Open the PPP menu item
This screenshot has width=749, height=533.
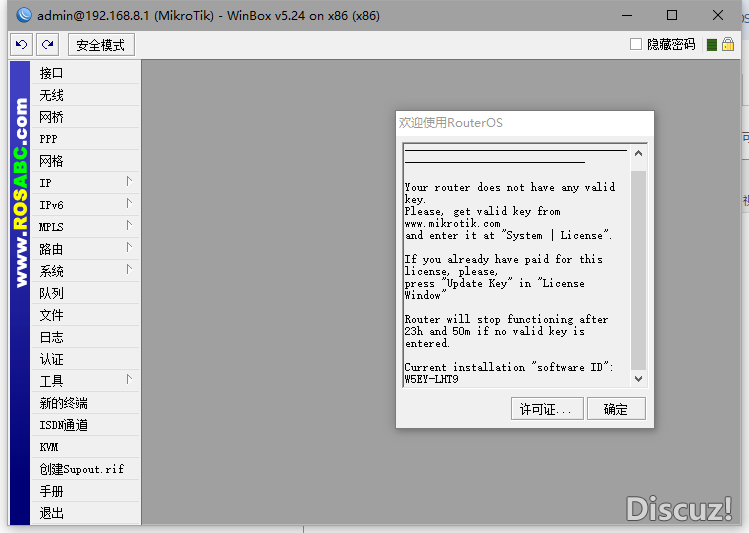[x=86, y=139]
